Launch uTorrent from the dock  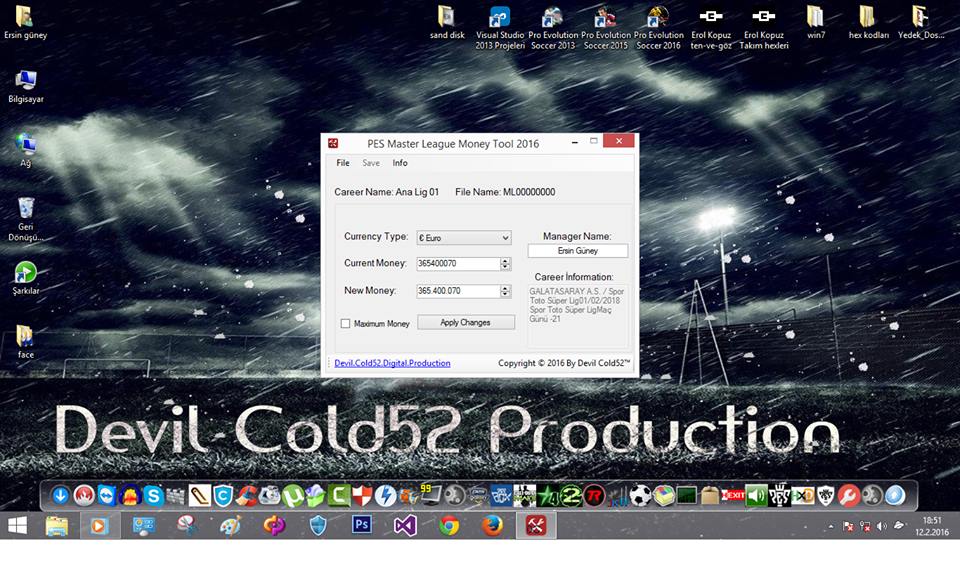(x=293, y=495)
